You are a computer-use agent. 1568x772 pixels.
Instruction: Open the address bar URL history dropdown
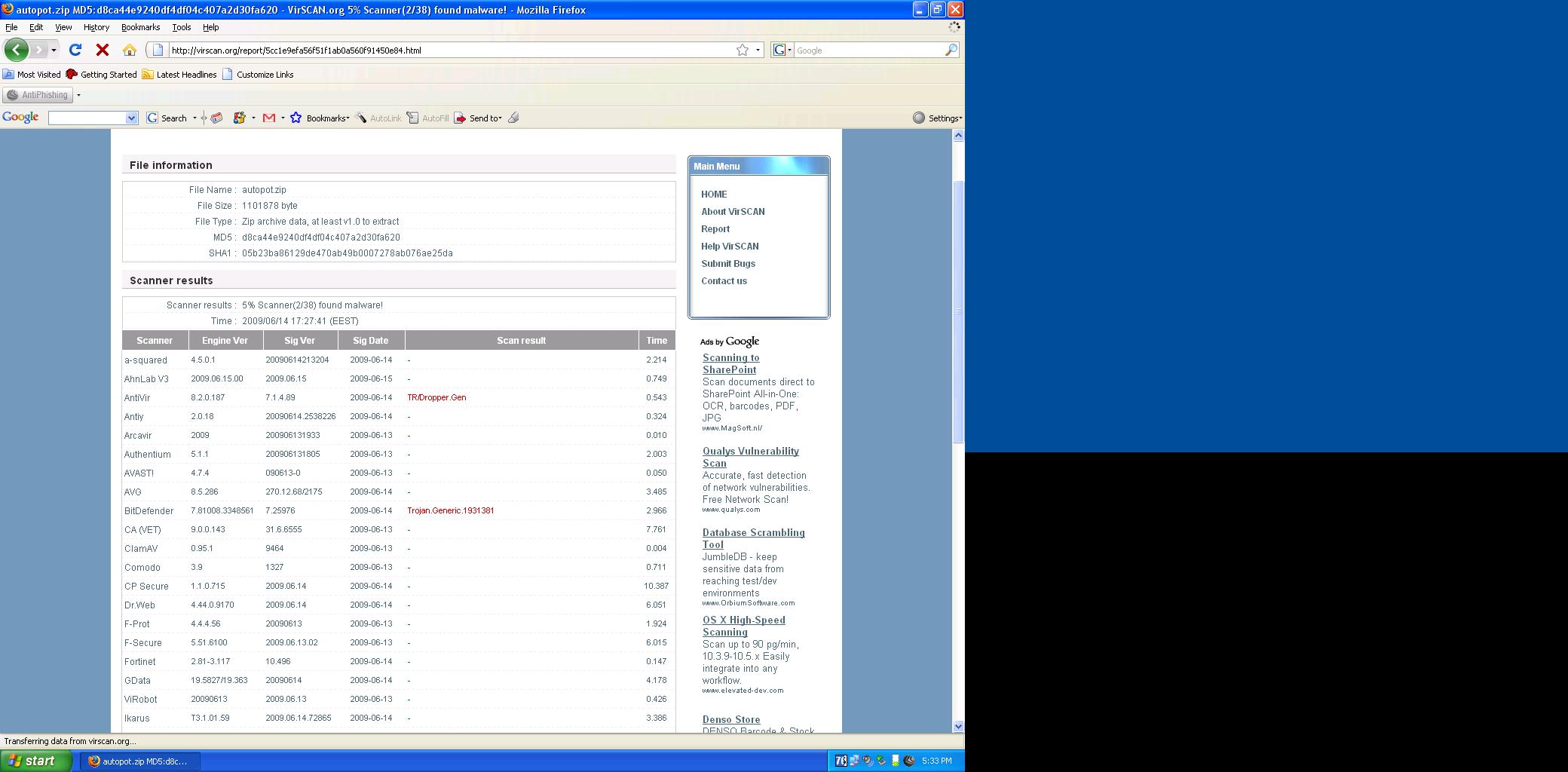click(x=758, y=51)
